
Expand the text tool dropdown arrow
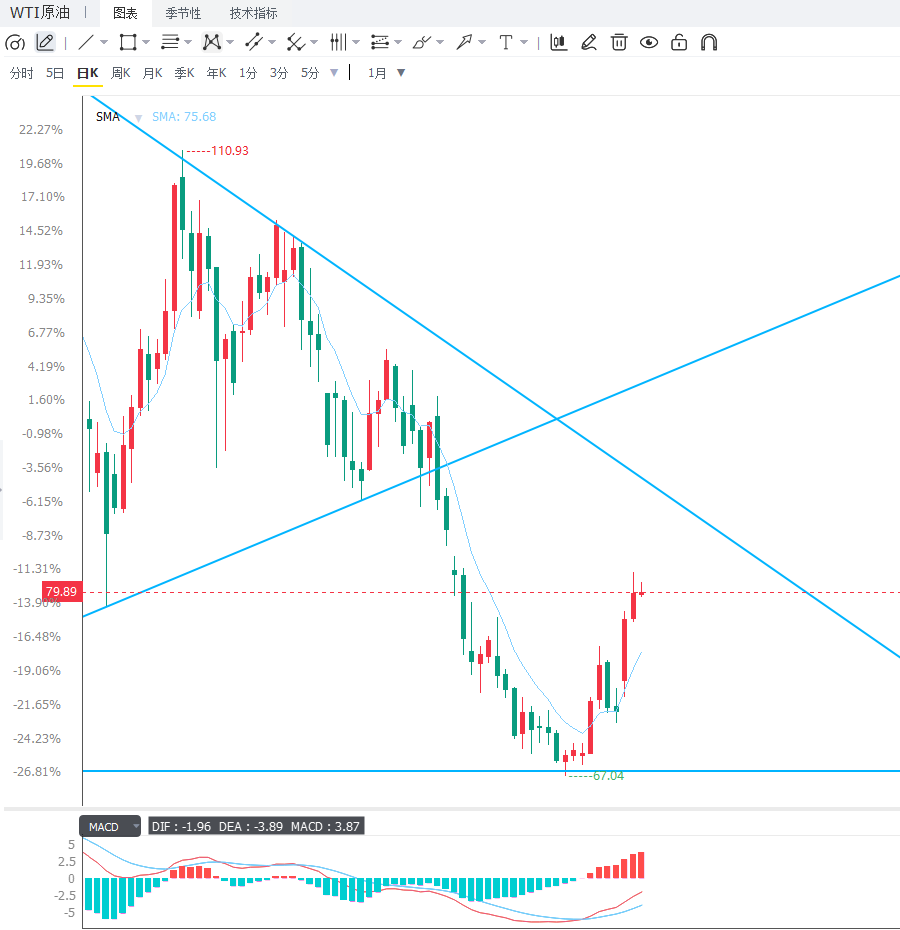pyautogui.click(x=524, y=43)
